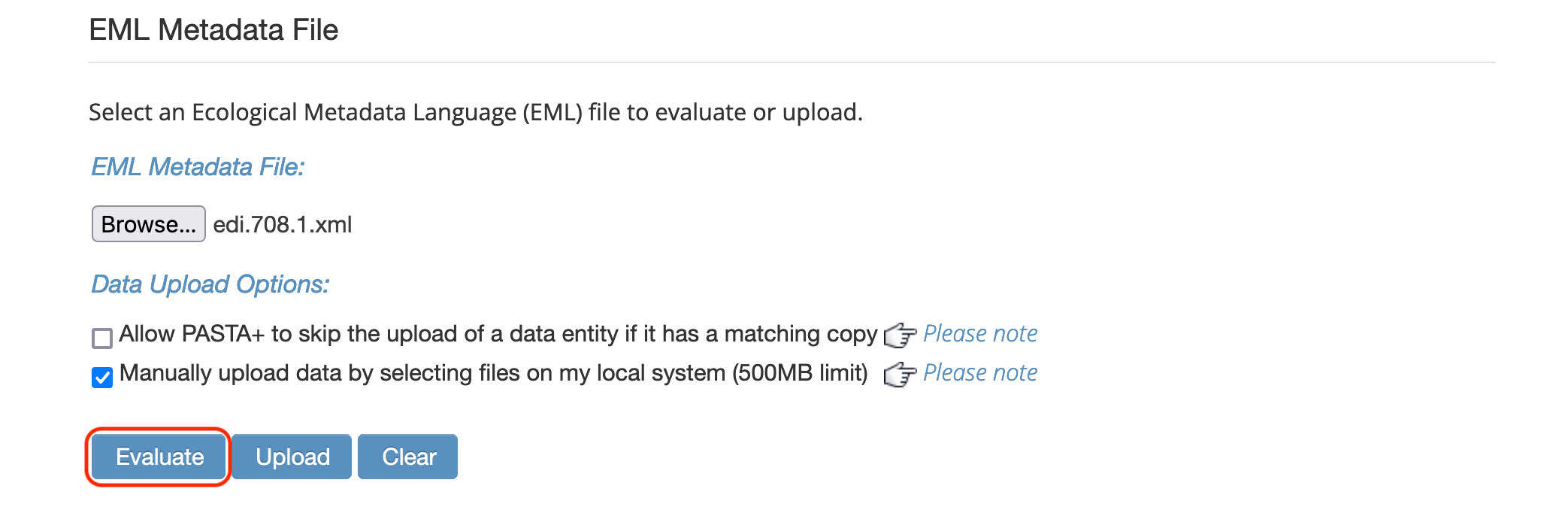This screenshot has height=513, width=1568.
Task: Click the large 'EML Metadata File' page heading
Action: (x=213, y=30)
